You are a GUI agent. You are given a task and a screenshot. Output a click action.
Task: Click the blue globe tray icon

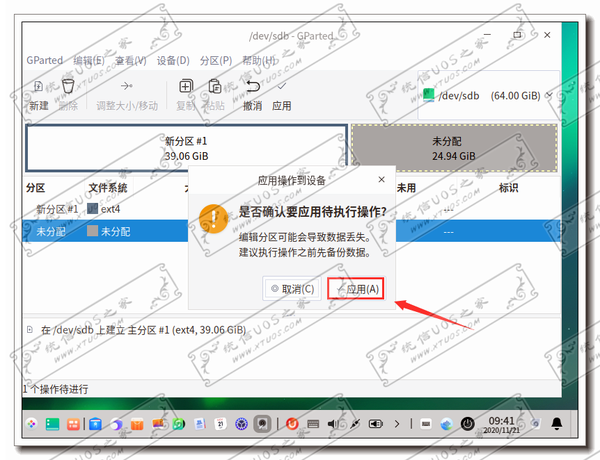[446, 424]
